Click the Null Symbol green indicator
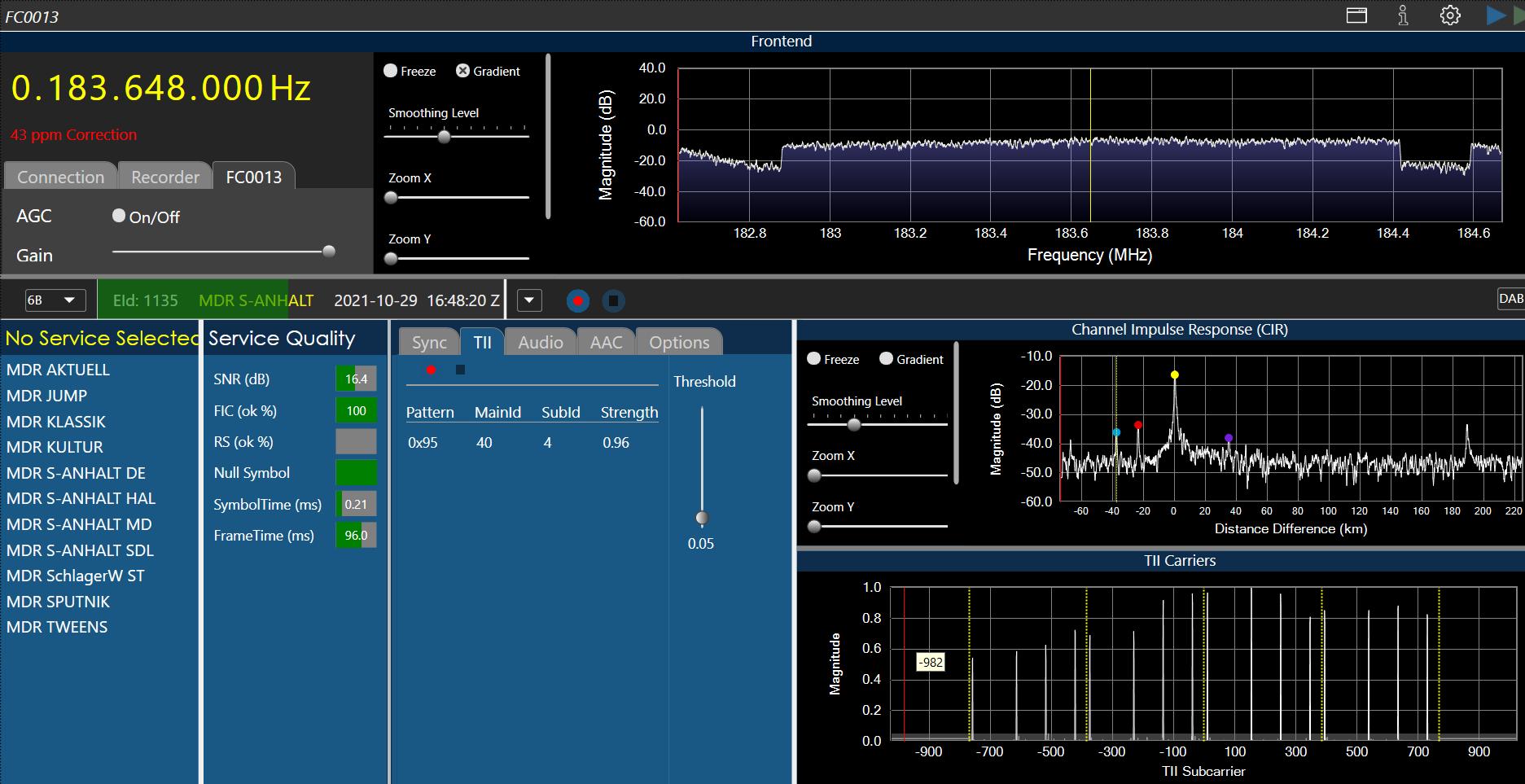 coord(356,472)
